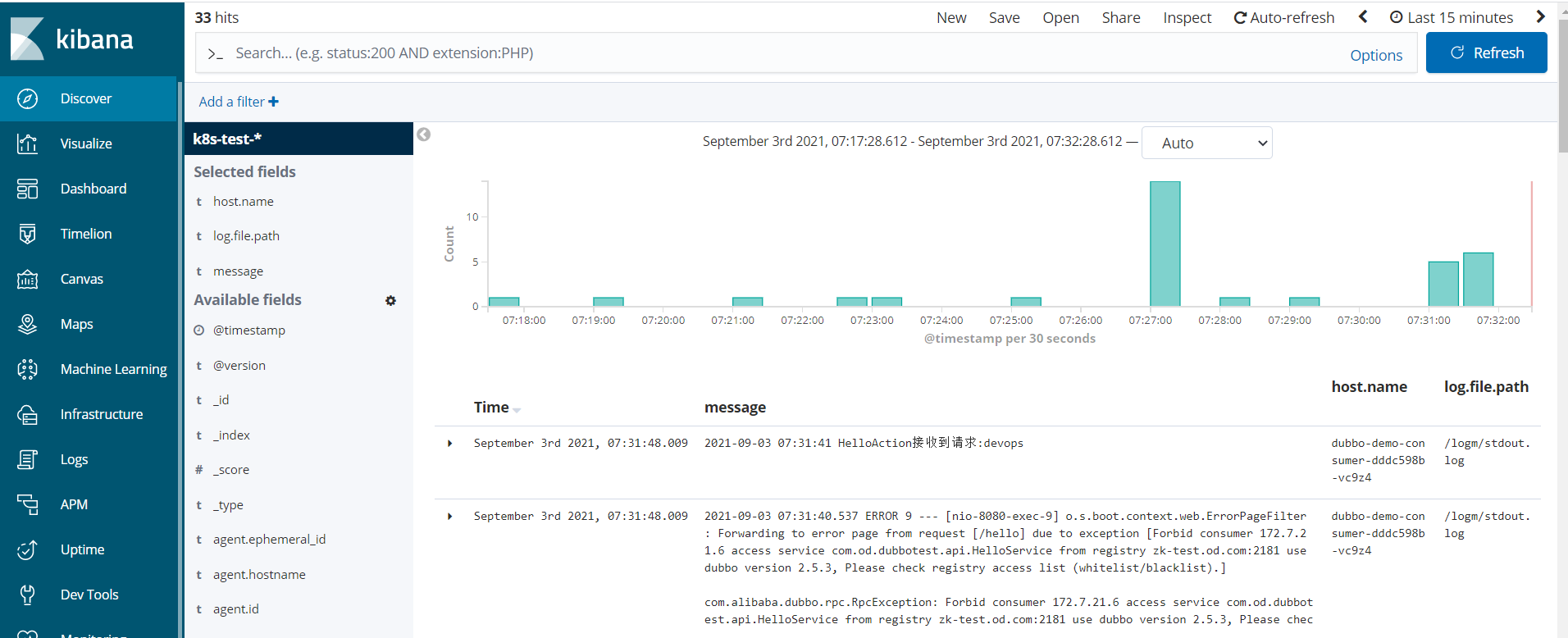Click the Save menu item
Image resolution: width=1568 pixels, height=638 pixels.
click(1004, 17)
